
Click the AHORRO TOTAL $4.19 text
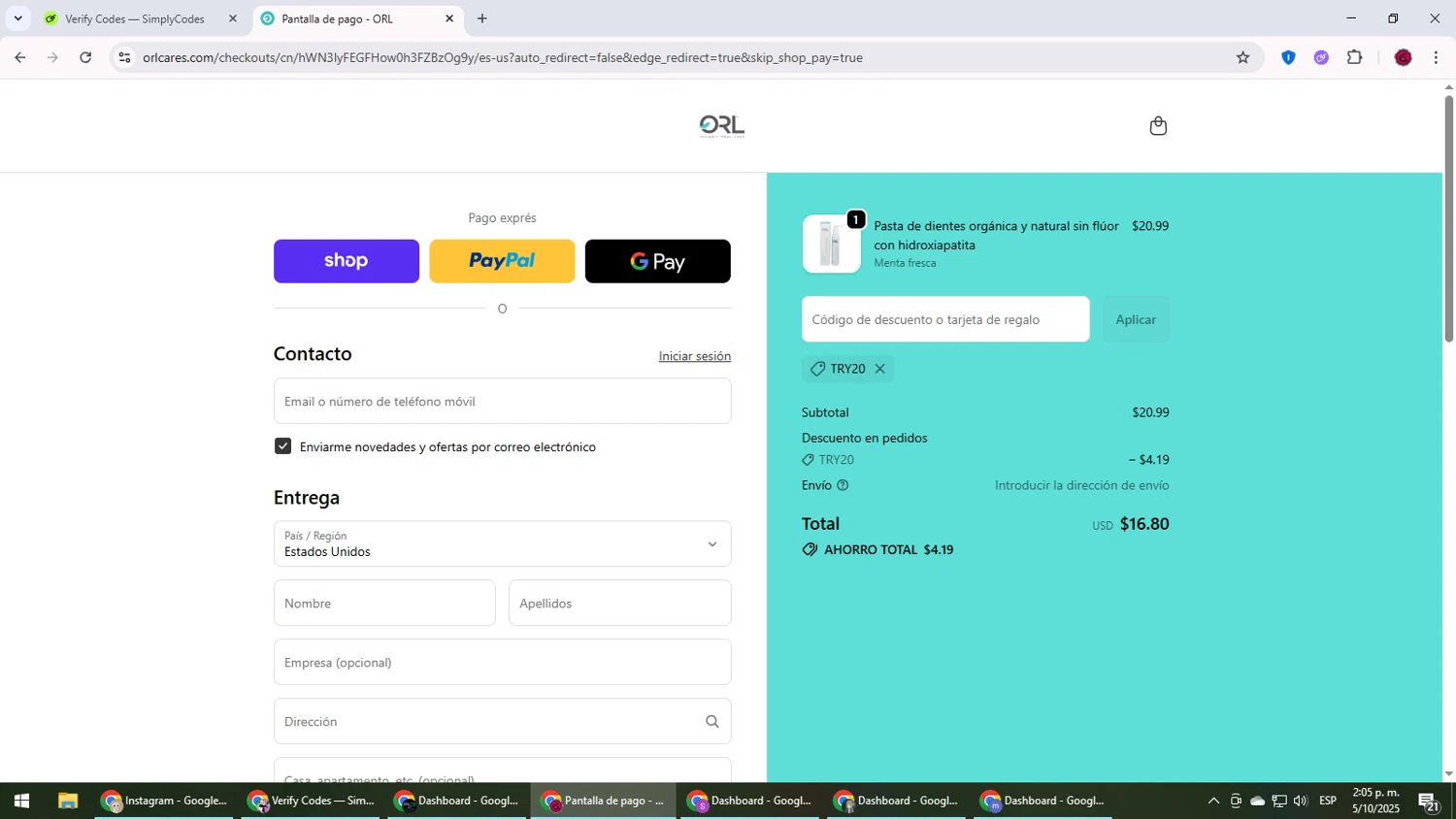[x=888, y=549]
